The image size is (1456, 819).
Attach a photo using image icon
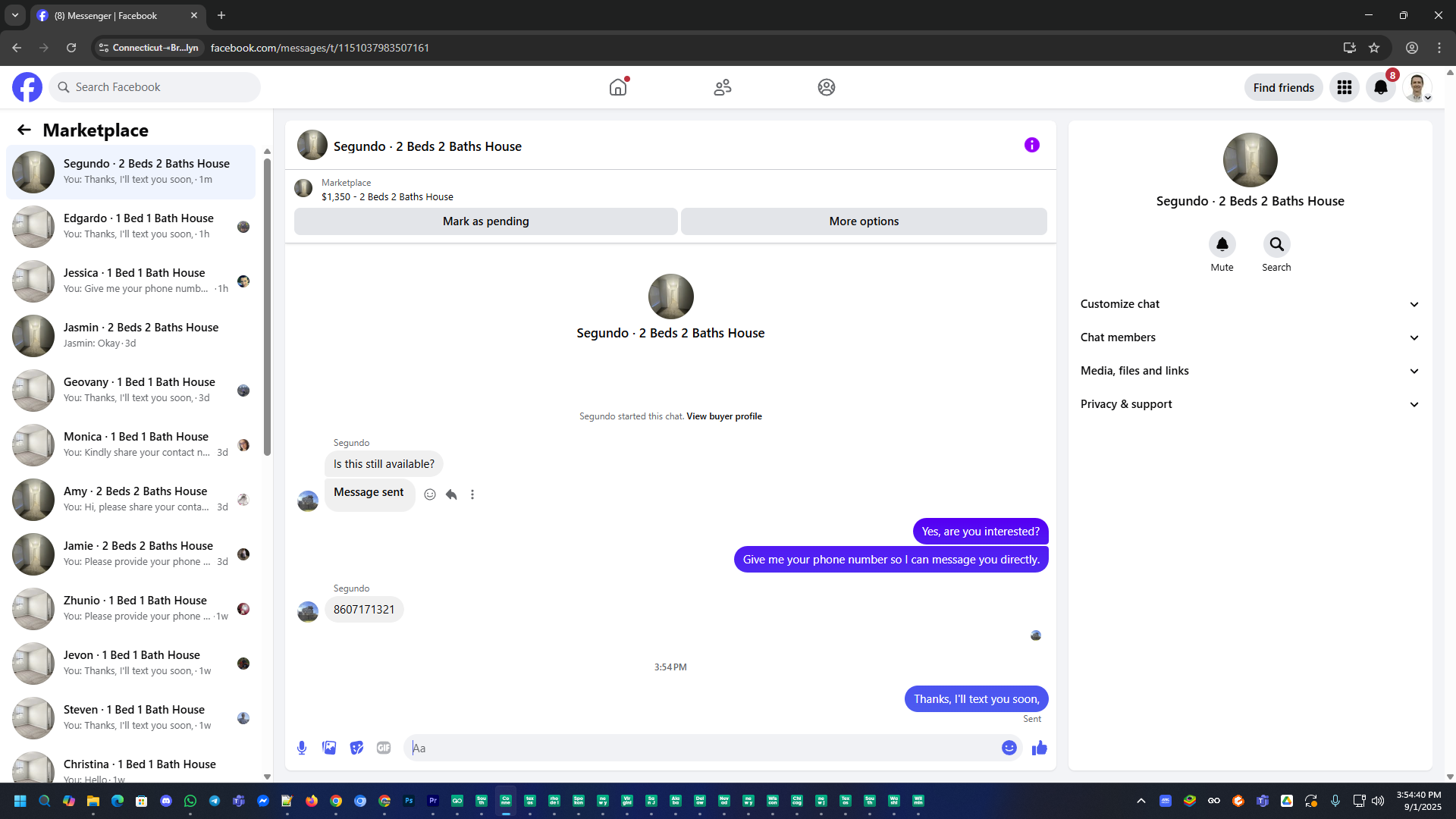(x=329, y=748)
